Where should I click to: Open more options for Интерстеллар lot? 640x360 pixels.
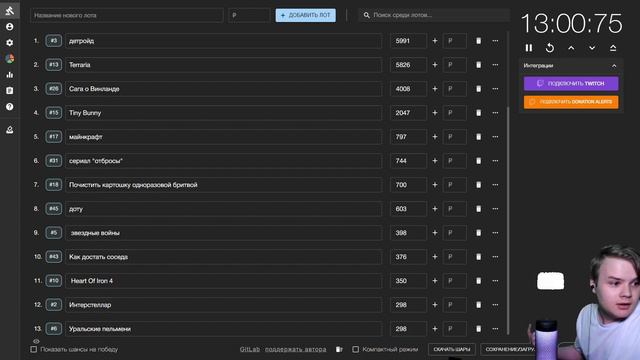(495, 305)
